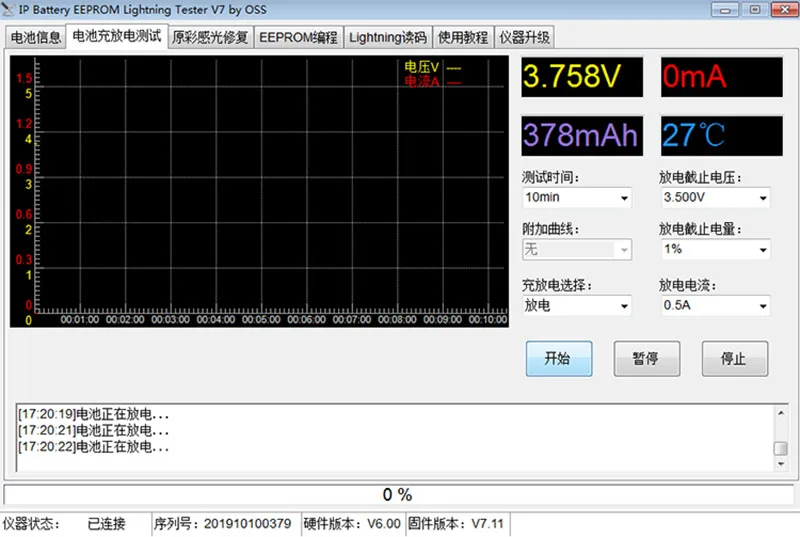Click the [17:20:21] log entry
Image resolution: width=800 pixels, height=537 pixels.
coord(93,430)
